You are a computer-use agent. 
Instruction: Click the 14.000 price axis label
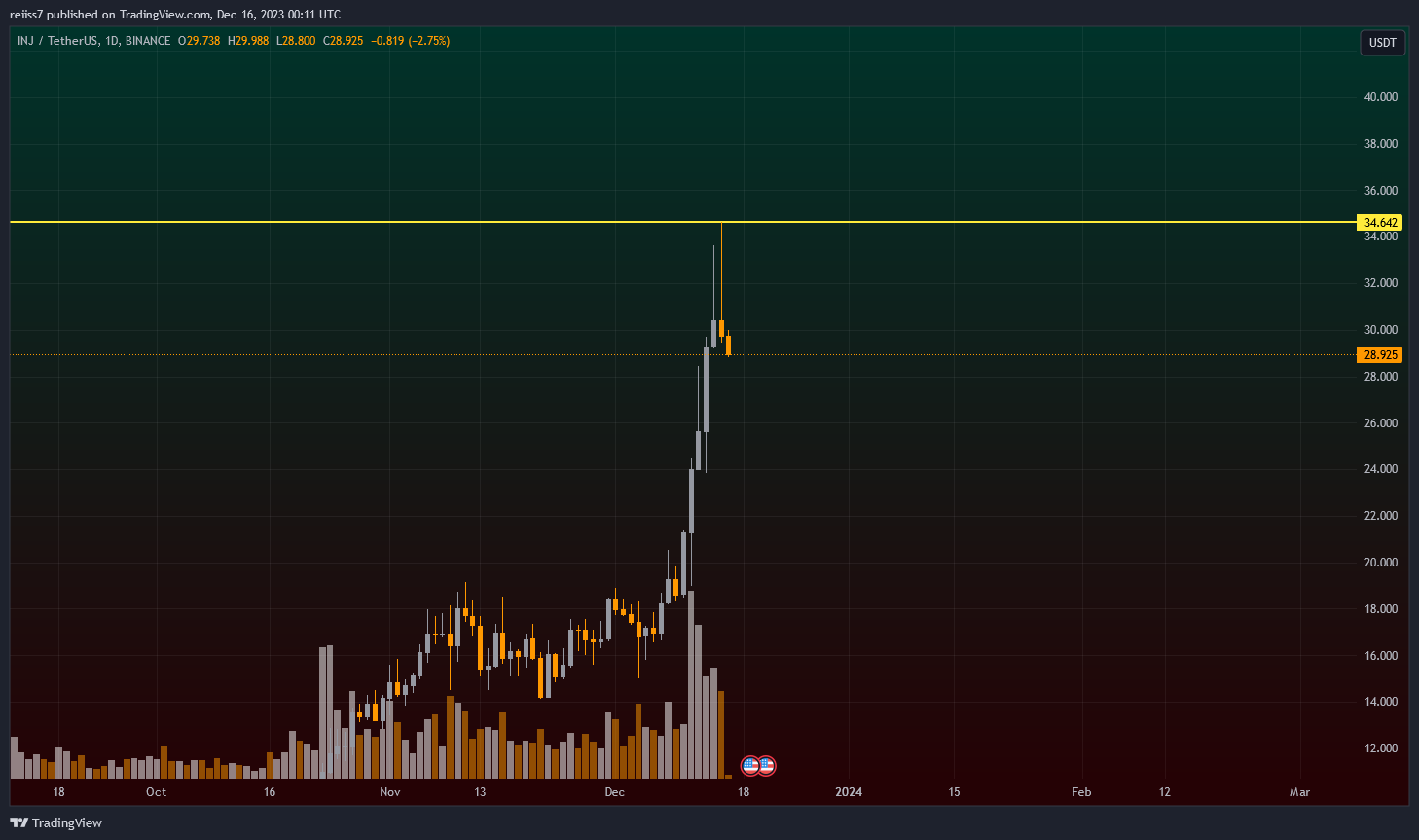(x=1380, y=702)
